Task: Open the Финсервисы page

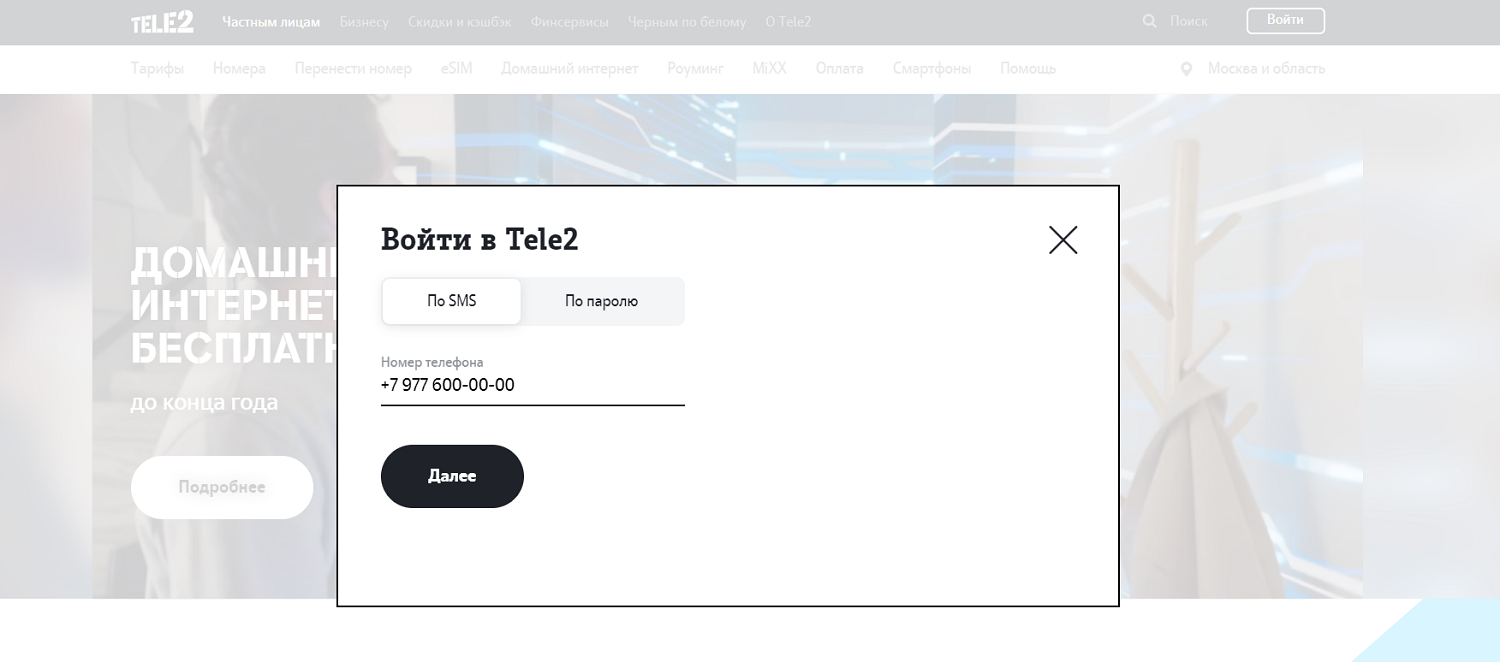Action: [x=569, y=22]
